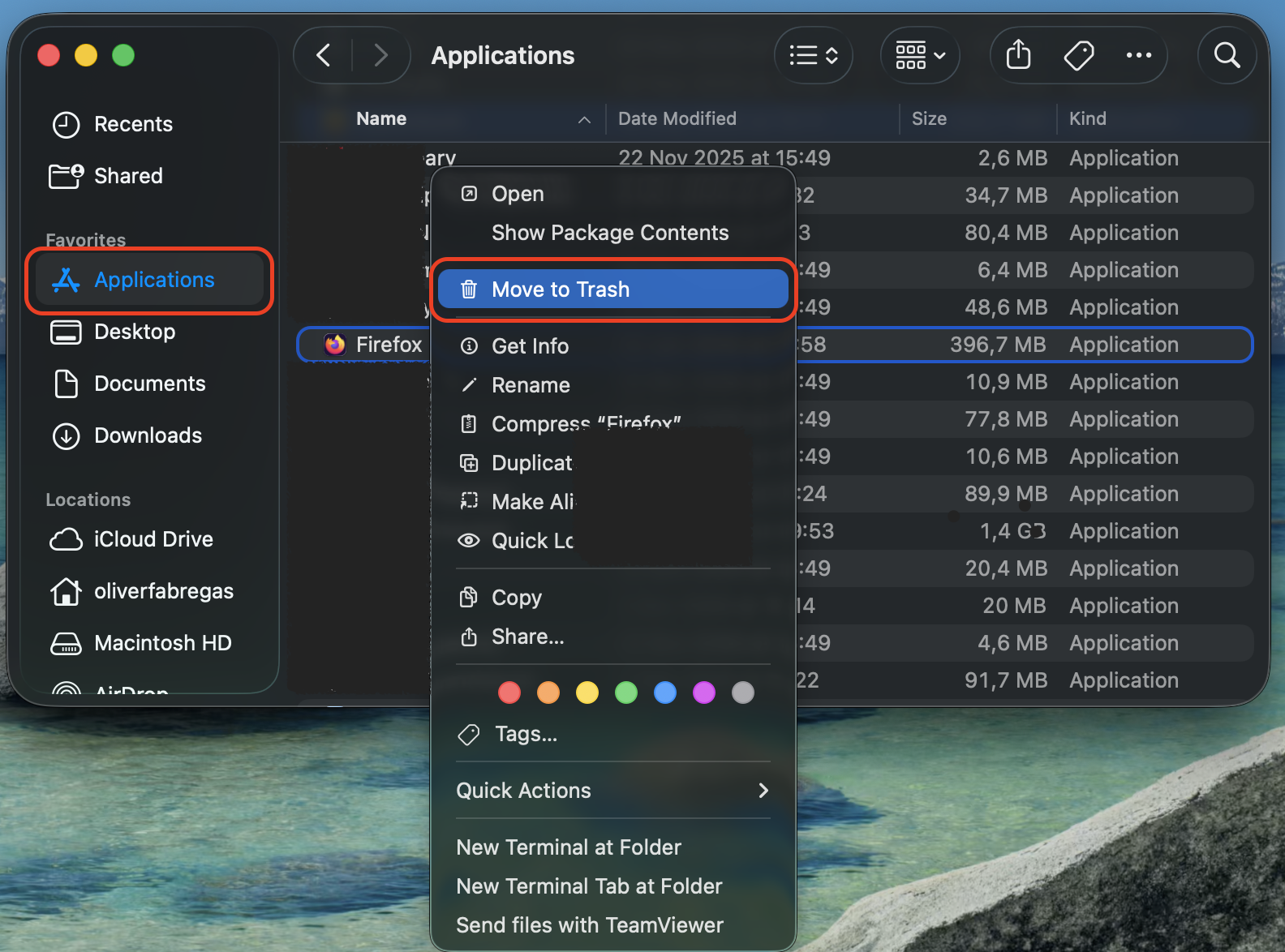1285x952 pixels.
Task: Sort by Date Modified column
Action: [677, 118]
